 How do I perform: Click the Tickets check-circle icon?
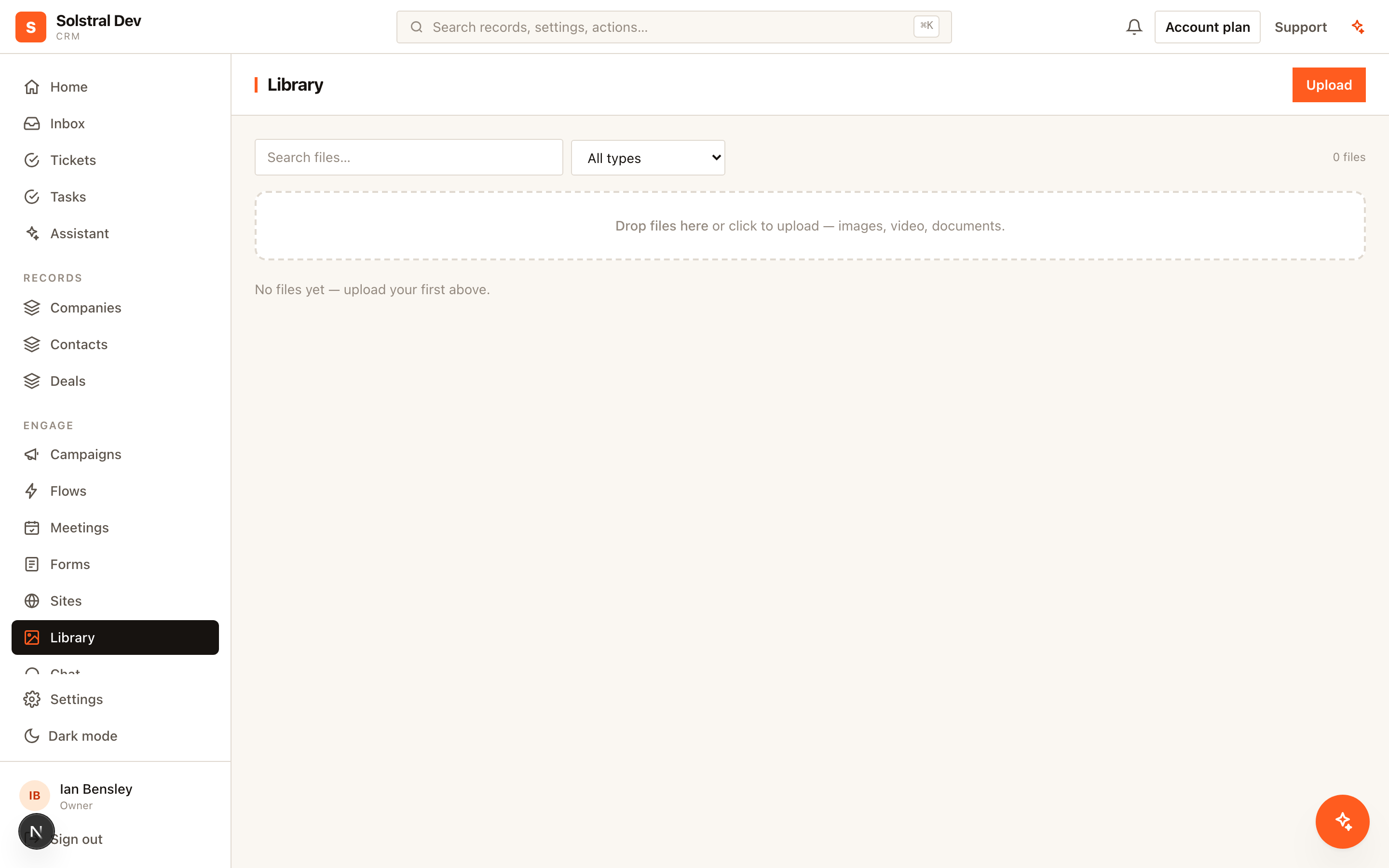pos(32,160)
